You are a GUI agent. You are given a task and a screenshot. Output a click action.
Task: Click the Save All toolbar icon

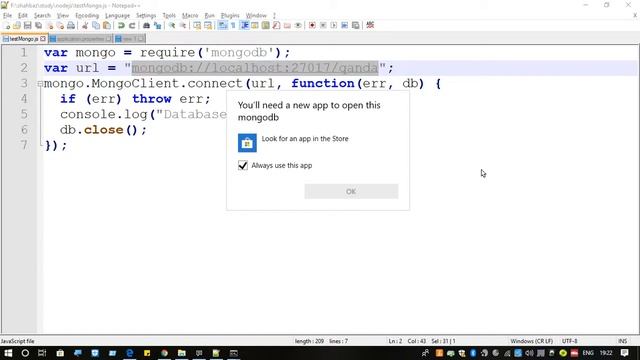pyautogui.click(x=38, y=25)
